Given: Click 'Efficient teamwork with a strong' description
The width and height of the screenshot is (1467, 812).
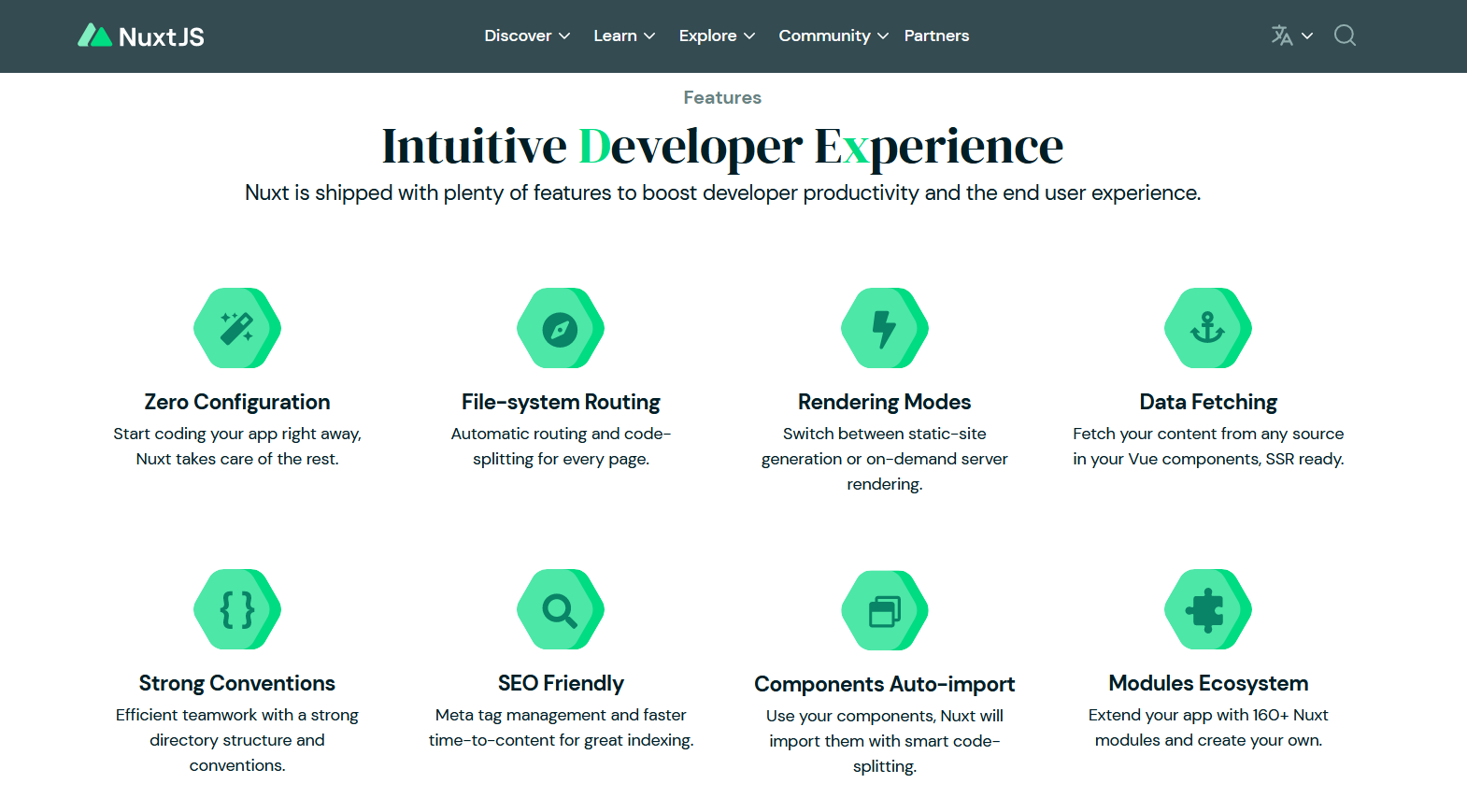Looking at the screenshot, I should click(x=237, y=740).
